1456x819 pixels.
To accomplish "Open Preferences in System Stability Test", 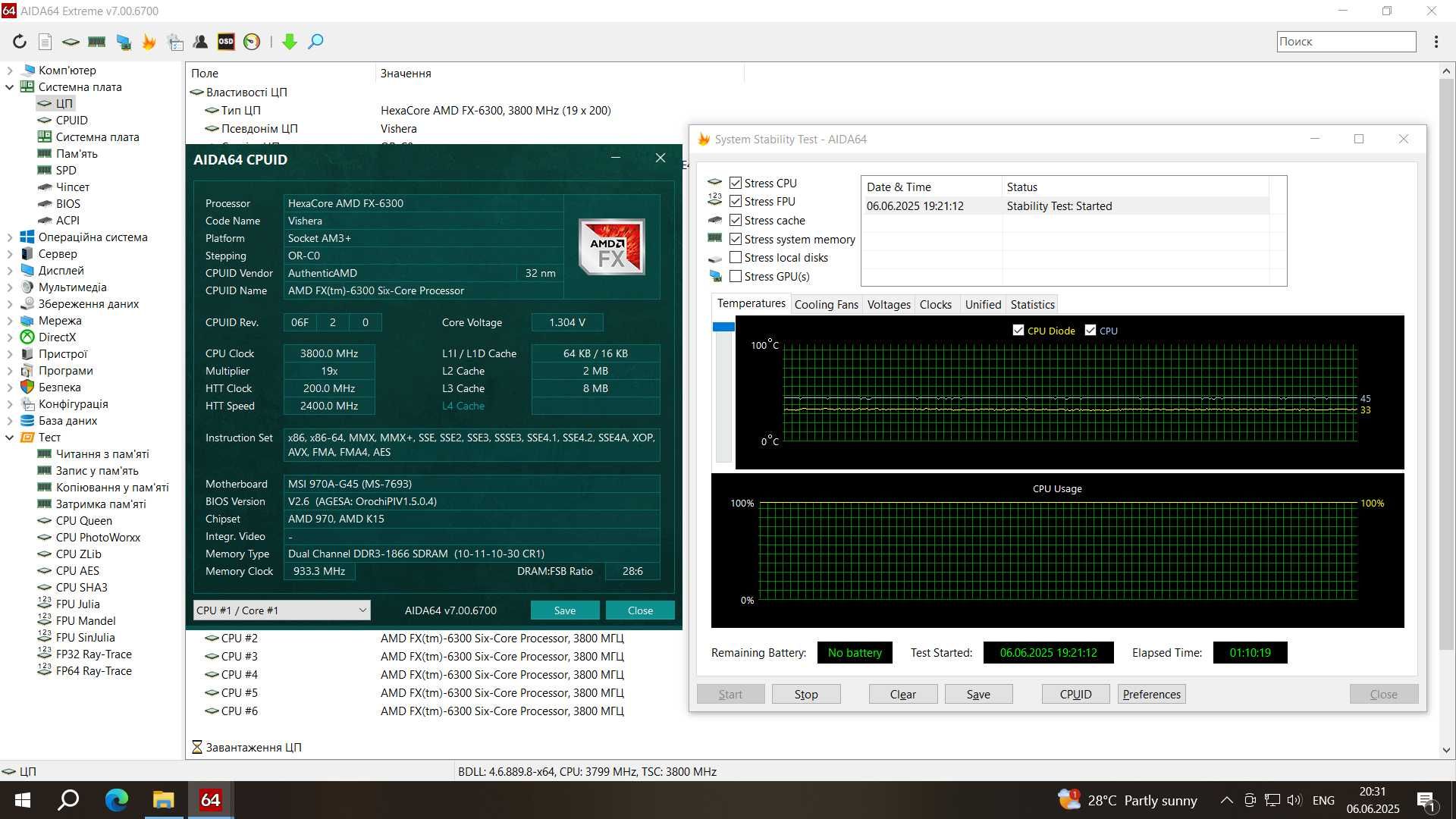I will click(x=1151, y=694).
